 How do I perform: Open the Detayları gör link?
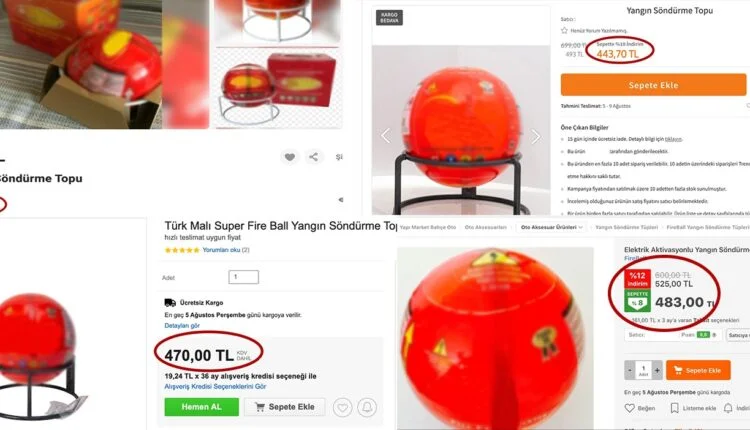182,325
